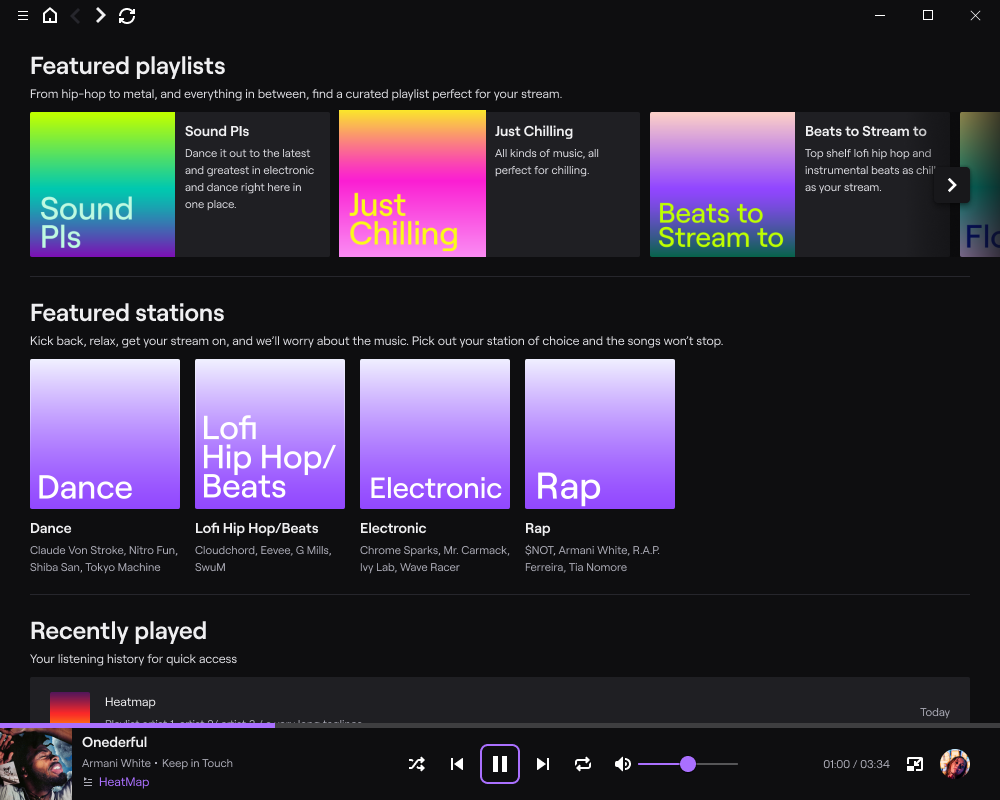Enable shuffle playback
The width and height of the screenshot is (1000, 800).
tap(416, 763)
